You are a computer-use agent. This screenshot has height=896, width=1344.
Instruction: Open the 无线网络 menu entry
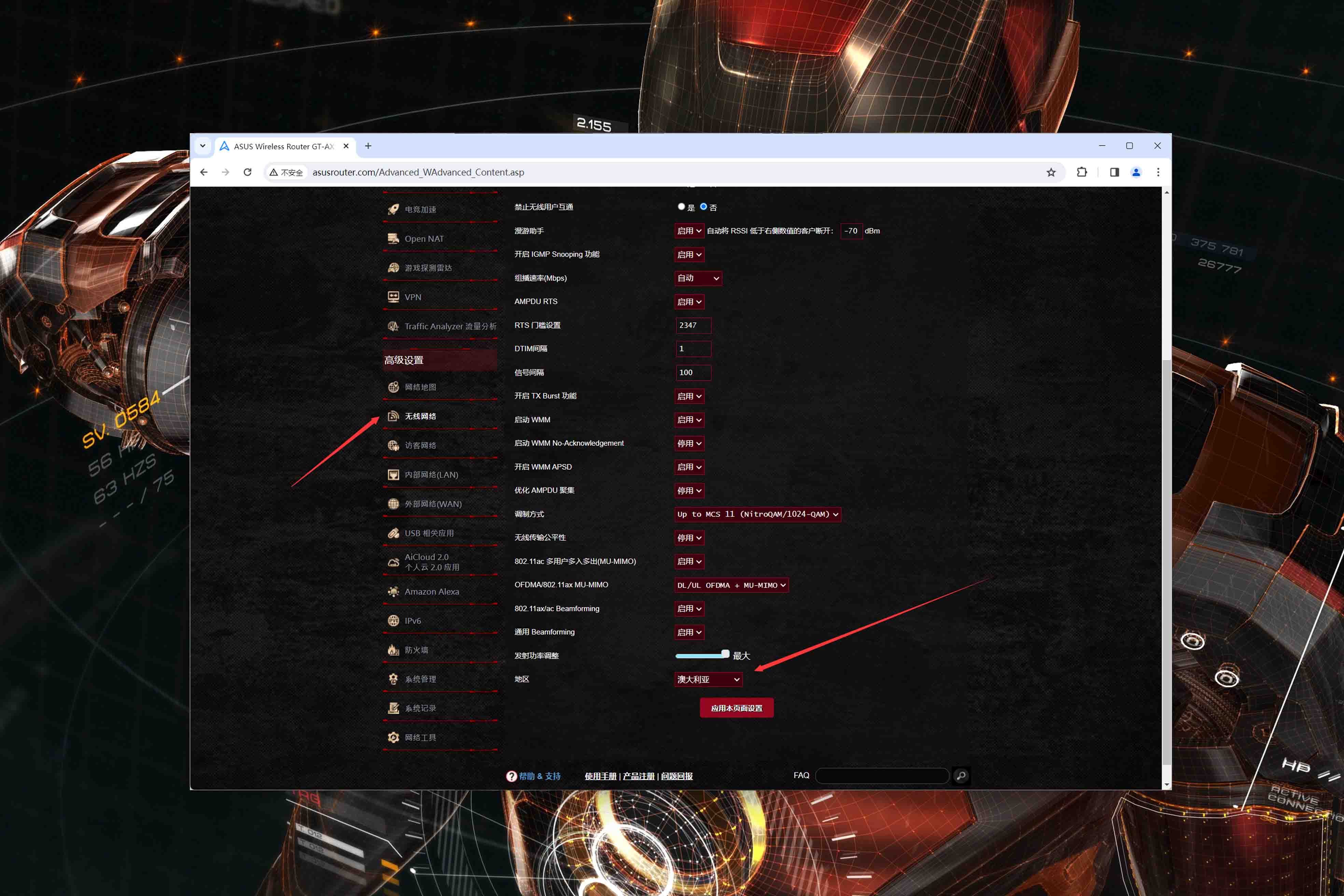[x=440, y=417]
